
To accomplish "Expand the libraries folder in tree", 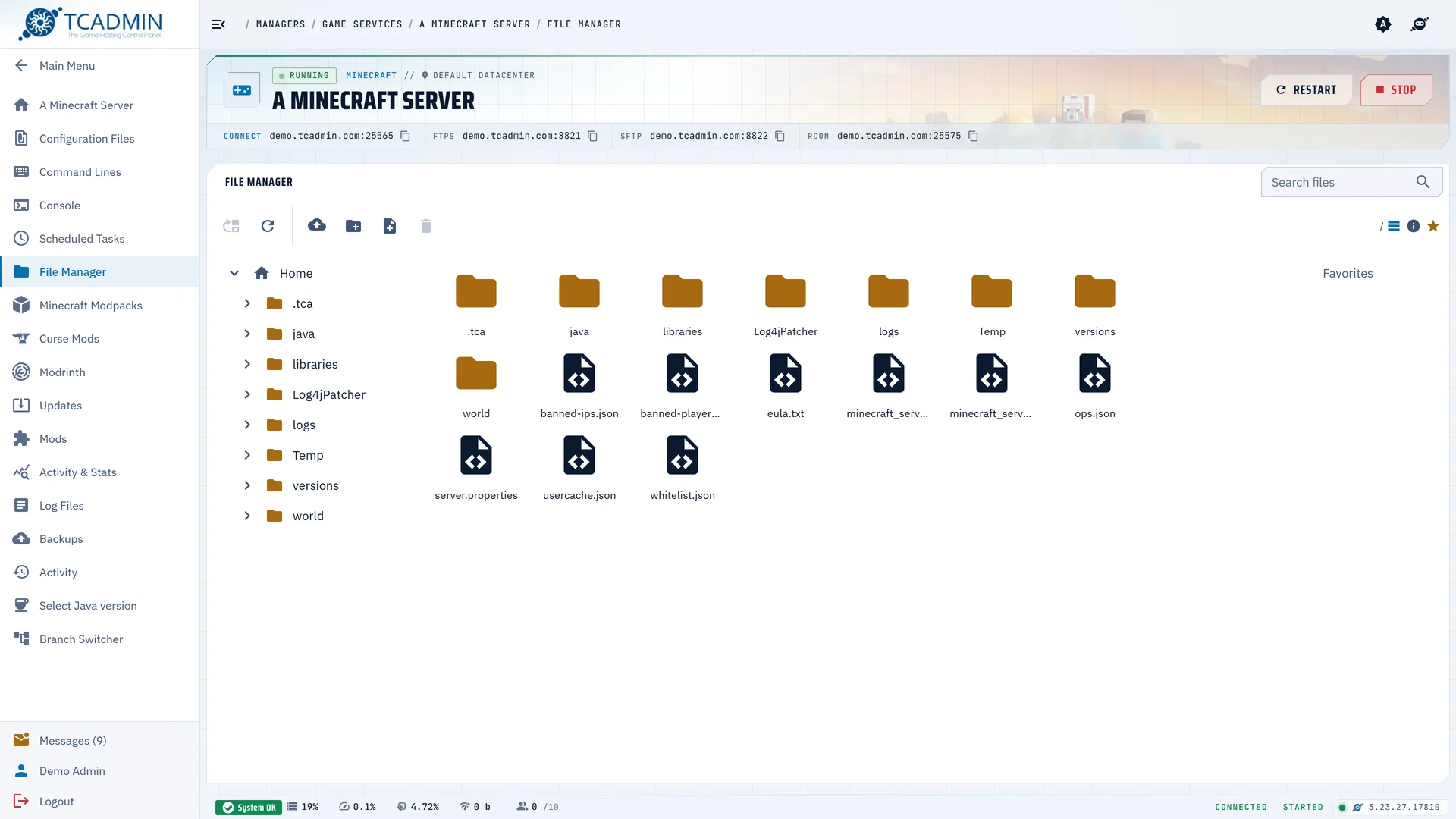I will (x=247, y=364).
